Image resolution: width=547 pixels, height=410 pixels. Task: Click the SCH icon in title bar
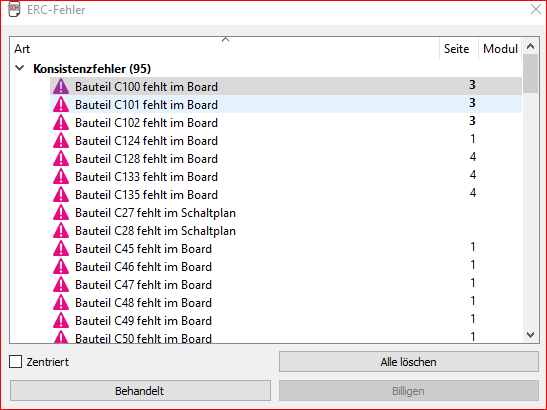(14, 9)
